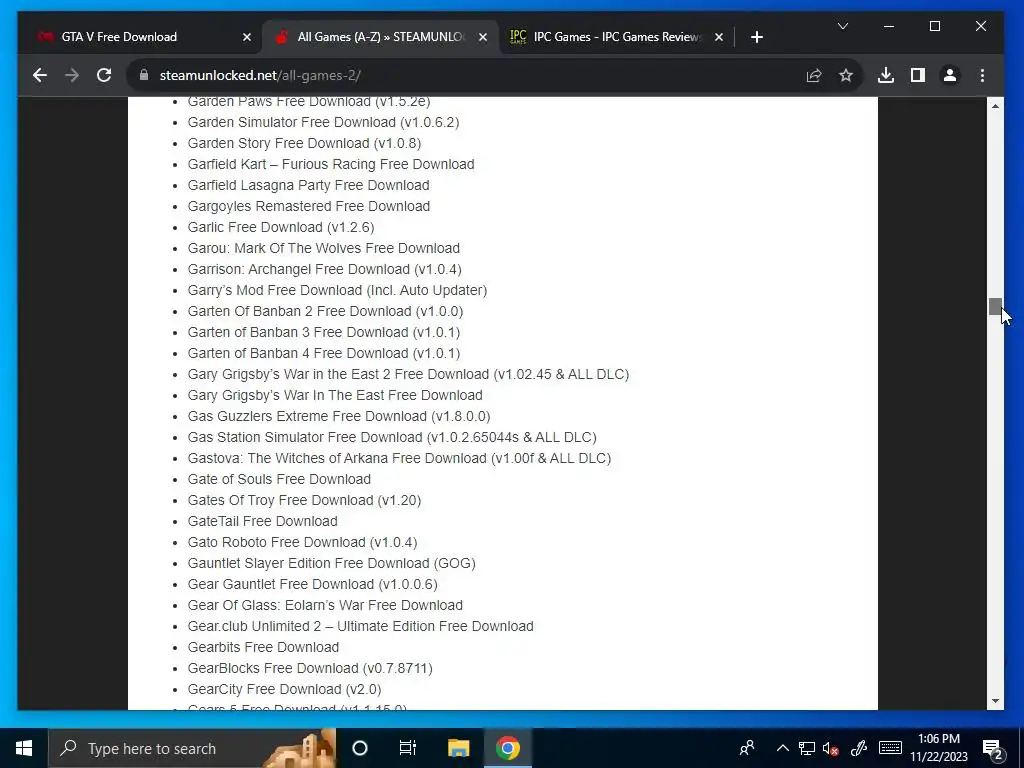Open Cortana from the taskbar
This screenshot has width=1024, height=768.
click(x=360, y=748)
